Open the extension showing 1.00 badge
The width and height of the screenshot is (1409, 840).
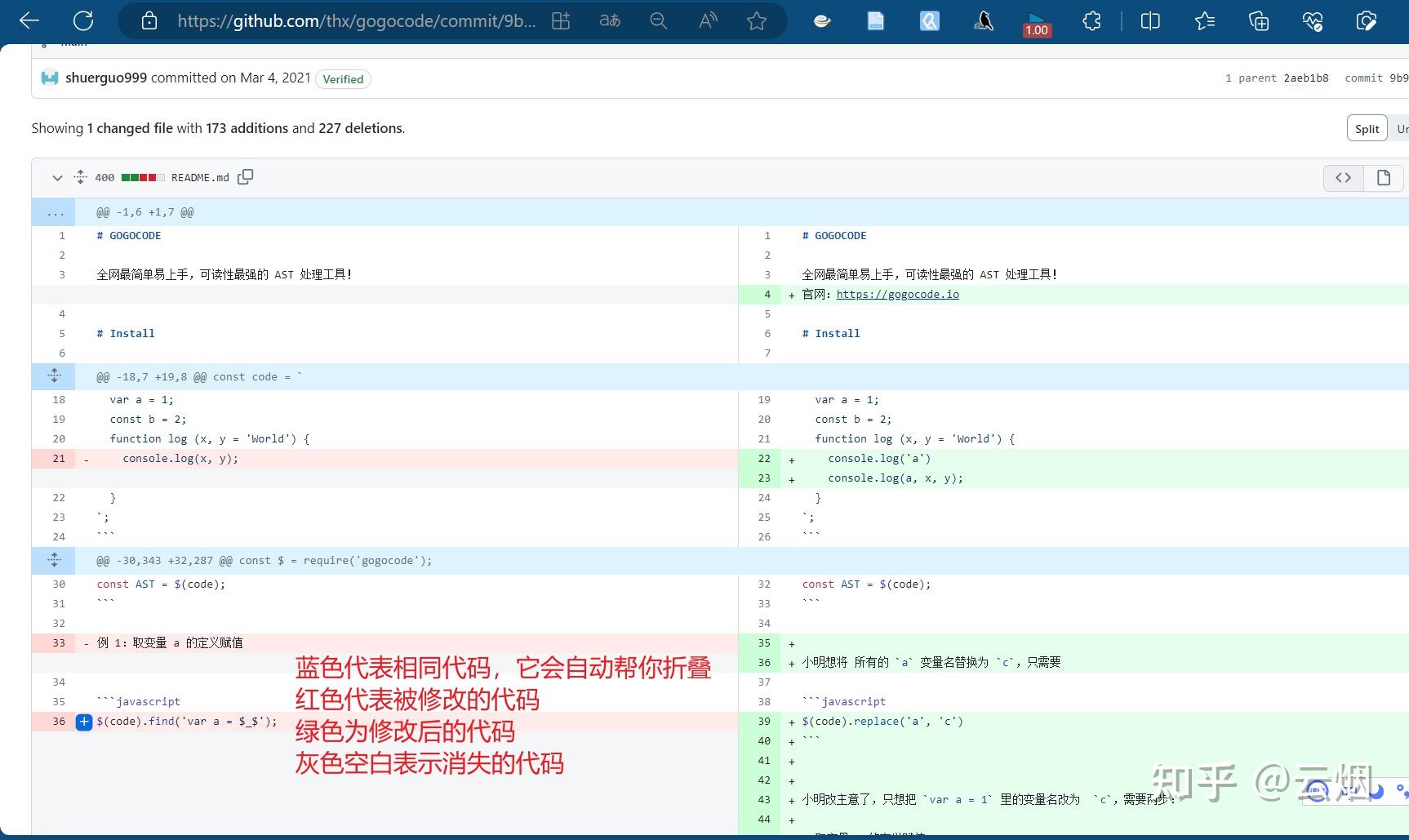click(1037, 23)
